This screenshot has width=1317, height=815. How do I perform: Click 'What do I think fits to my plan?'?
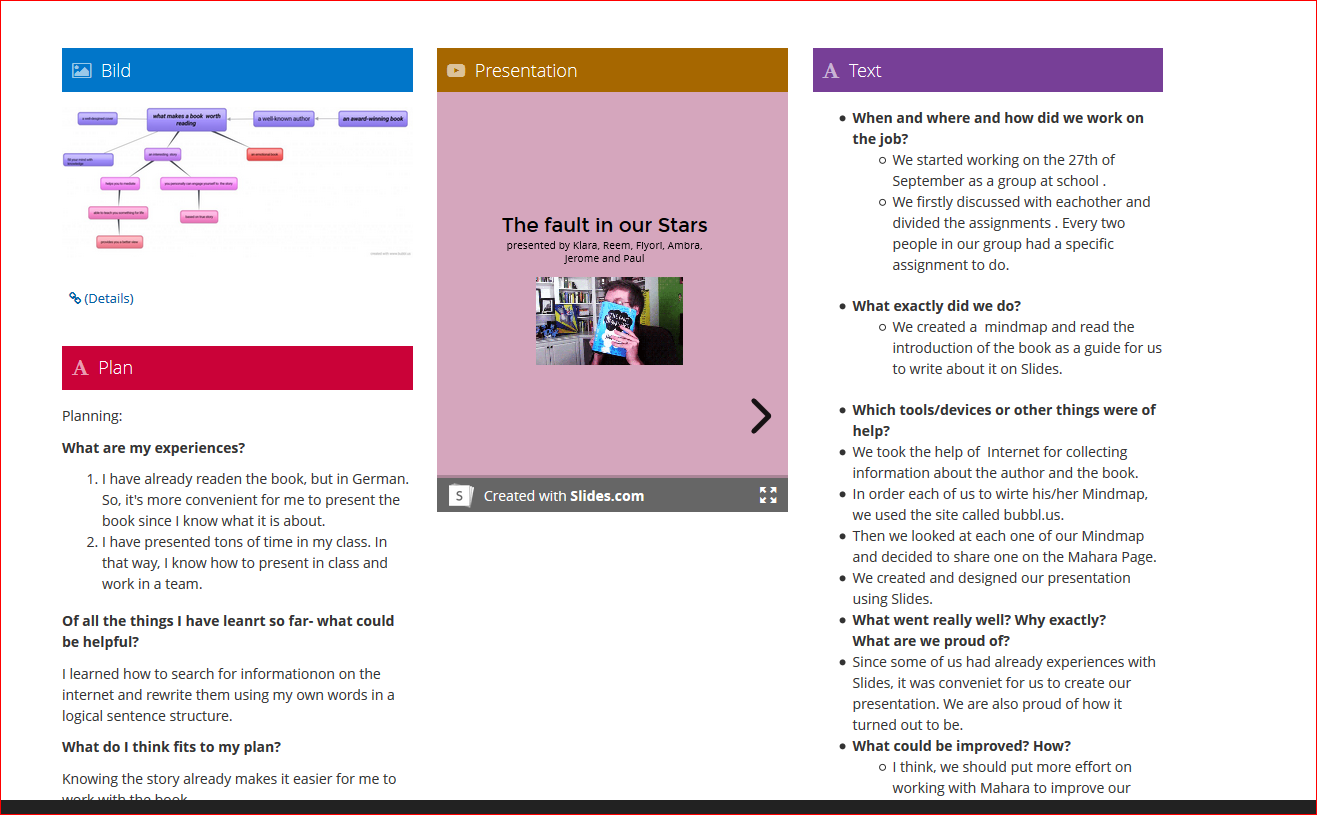(172, 747)
